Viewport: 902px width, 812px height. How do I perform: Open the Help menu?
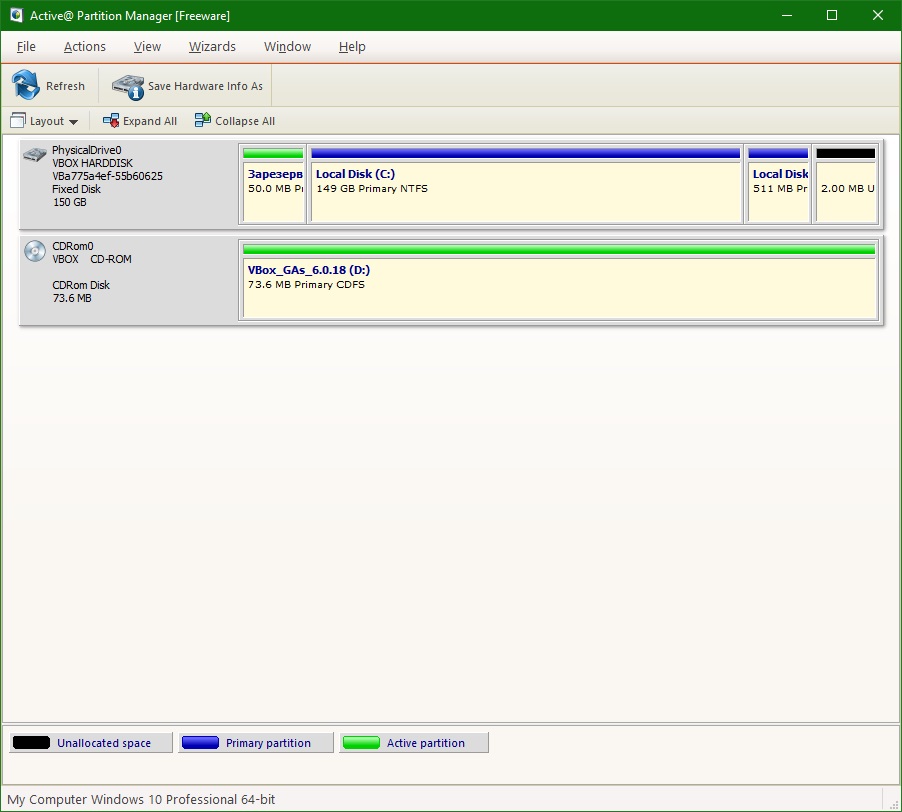352,46
